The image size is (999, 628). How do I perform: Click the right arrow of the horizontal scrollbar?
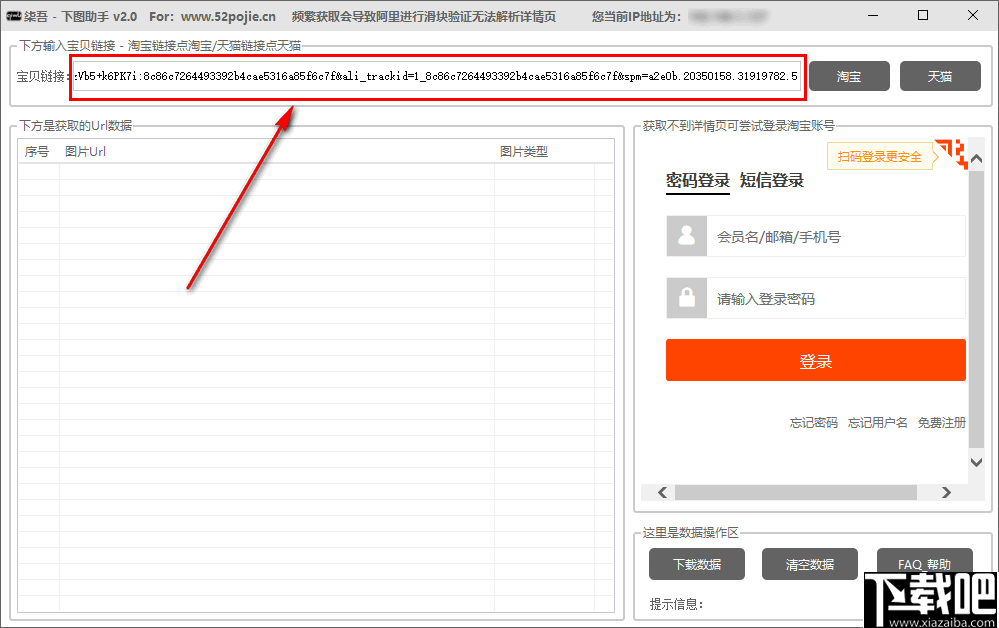coord(946,492)
